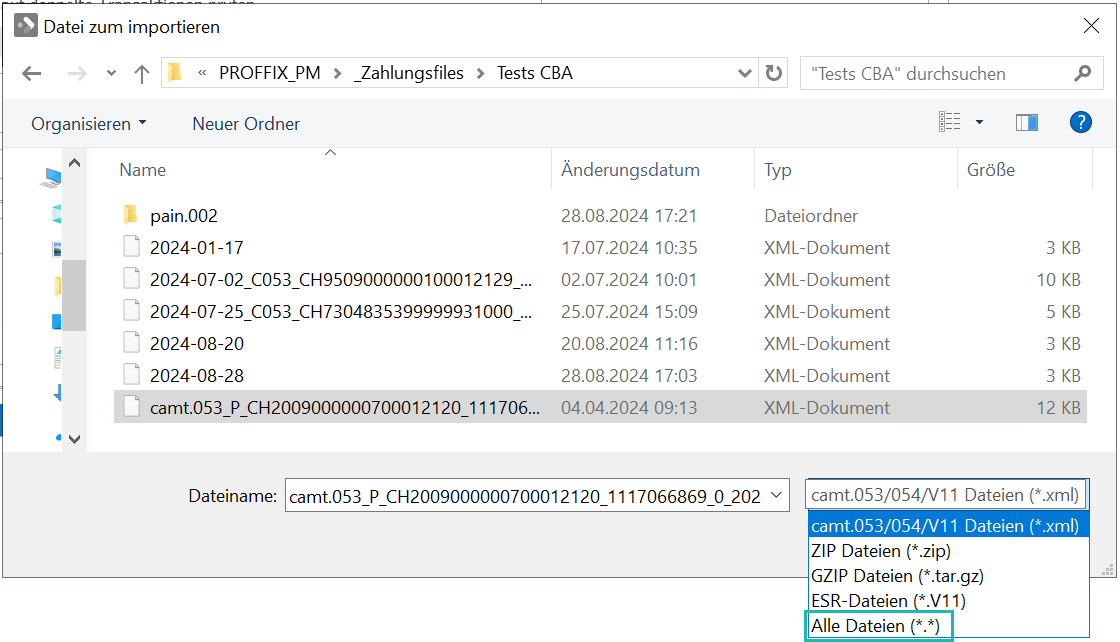The width and height of the screenshot is (1120, 642).
Task: Choose camt.053/054/V11 Dateien (*.xml) in the list
Action: [x=949, y=526]
